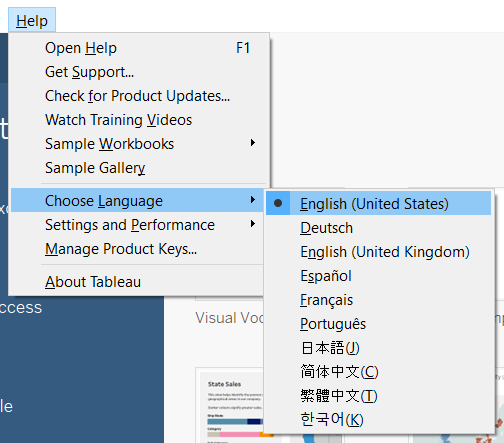Screen dimensions: 504x443
Task: Expand Settings and Performance submenu
Action: [x=137, y=225]
